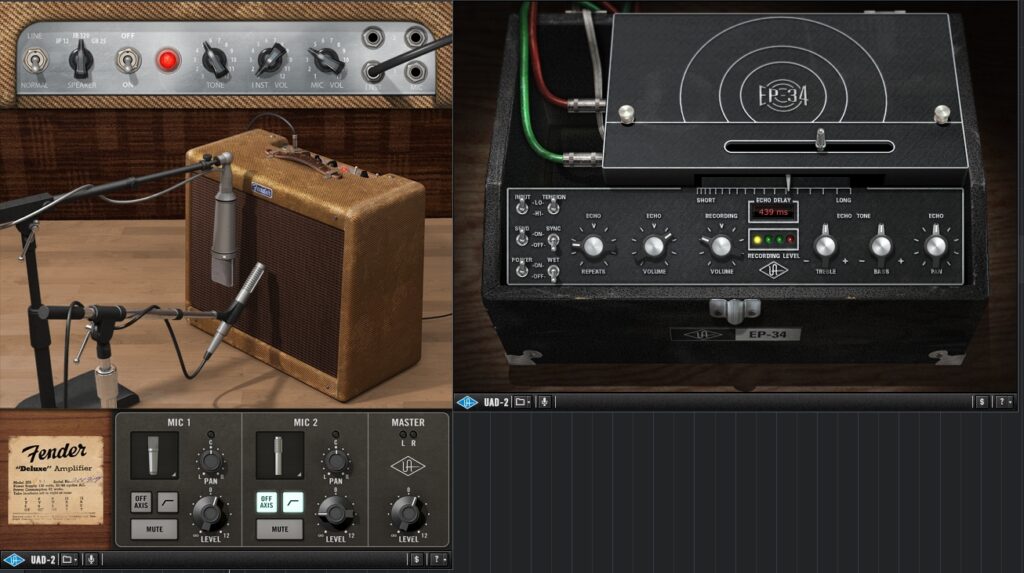The width and height of the screenshot is (1024, 573).
Task: Toggle the EP-34 Power On/Off switch
Action: pos(522,270)
